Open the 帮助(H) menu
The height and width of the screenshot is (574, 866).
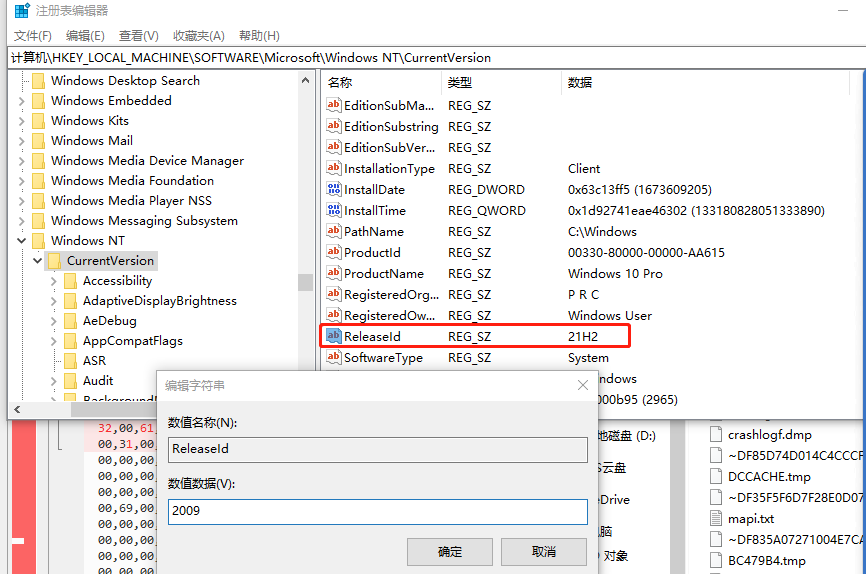(259, 36)
